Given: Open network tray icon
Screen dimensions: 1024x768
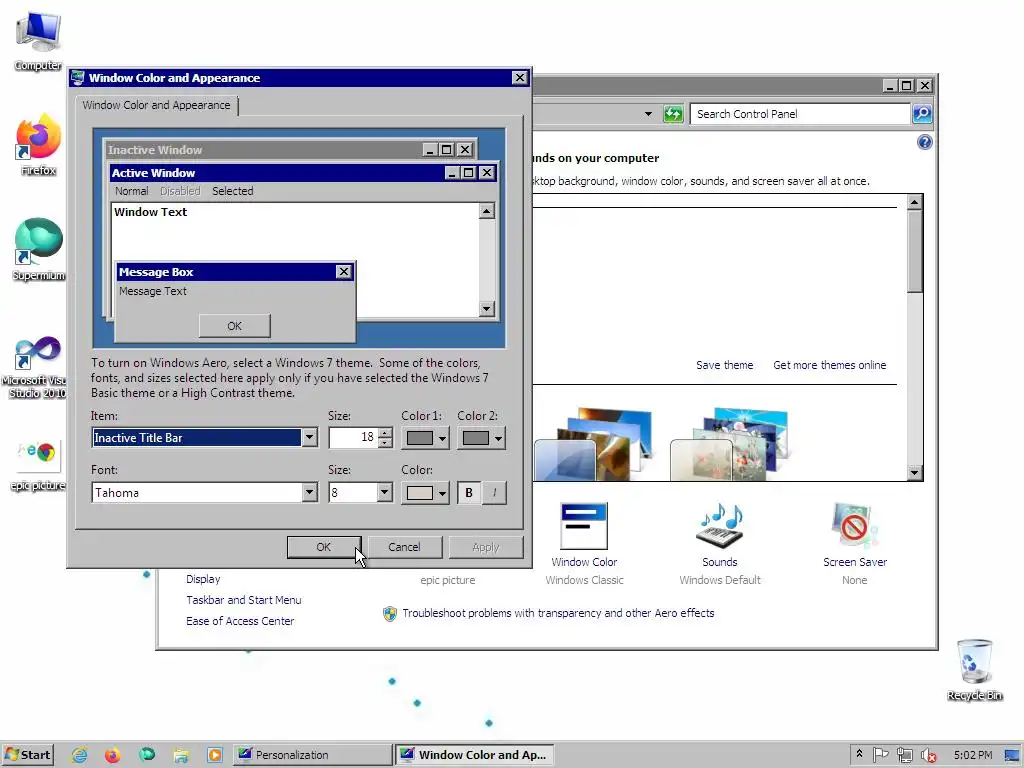Looking at the screenshot, I should [904, 755].
